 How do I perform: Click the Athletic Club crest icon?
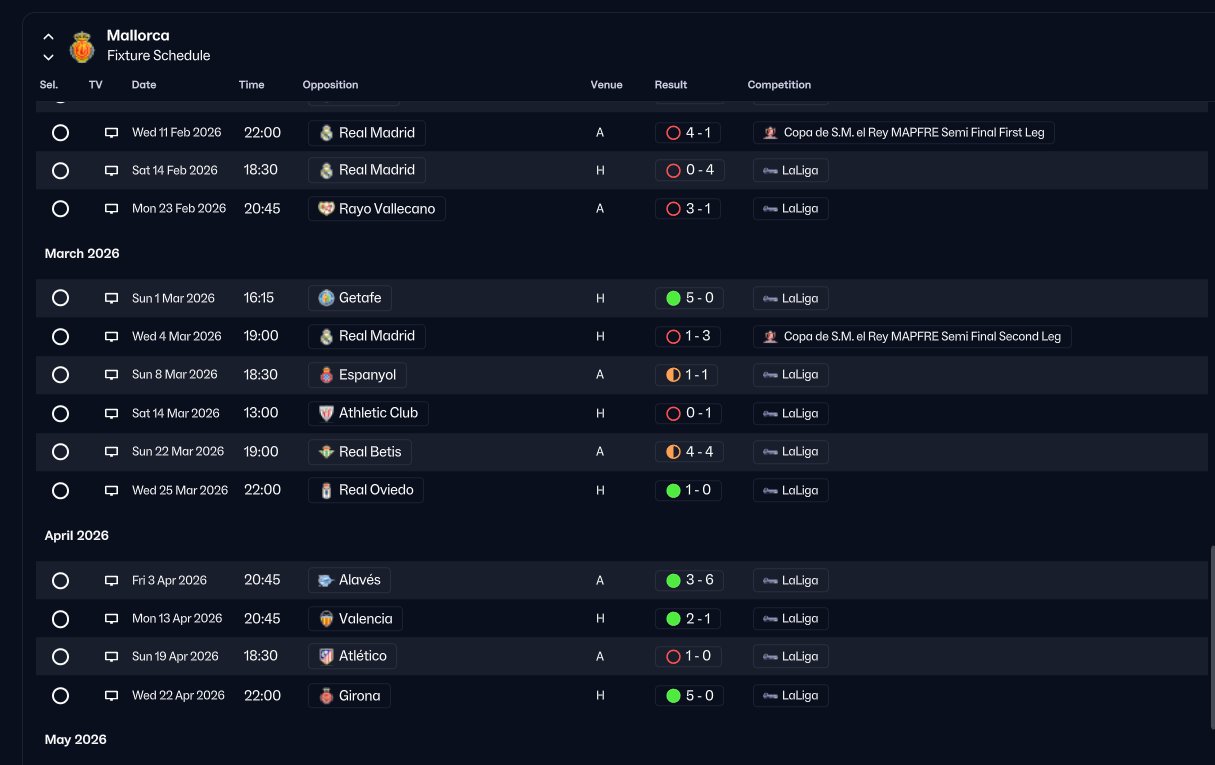326,413
